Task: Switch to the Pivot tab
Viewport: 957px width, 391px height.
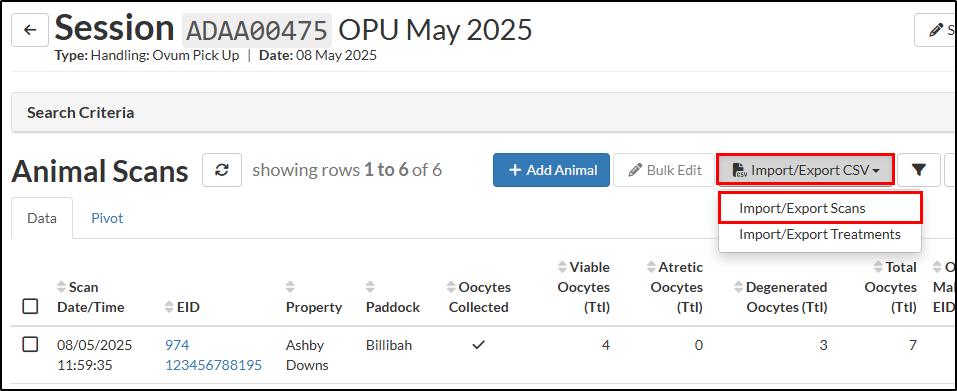Action: click(x=107, y=218)
